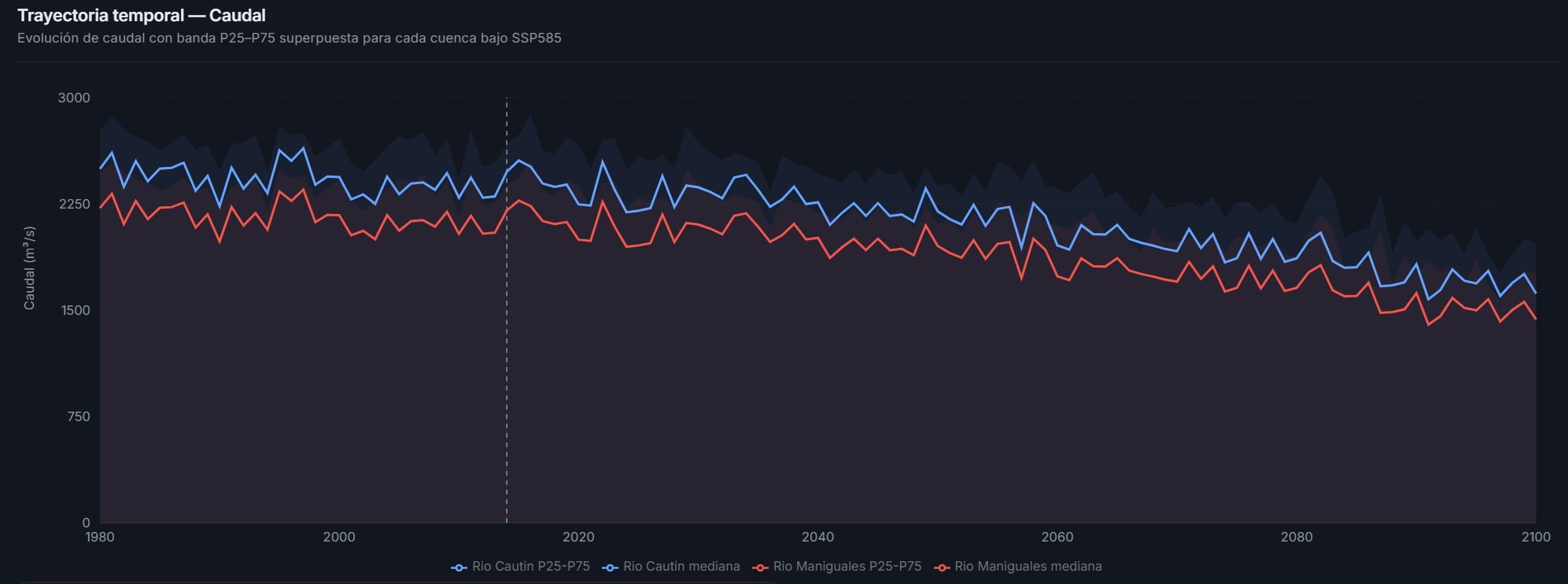Toggle the Rio Cautin P25-P75 series label

tap(531, 567)
